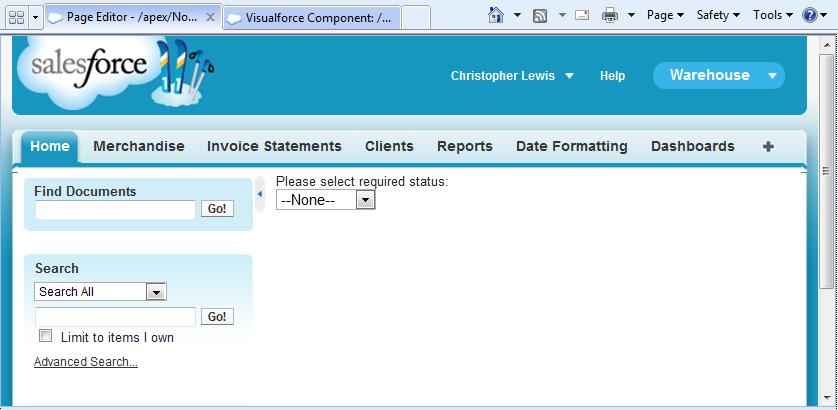
Task: Click the scrollbar up arrow
Action: click(x=826, y=45)
